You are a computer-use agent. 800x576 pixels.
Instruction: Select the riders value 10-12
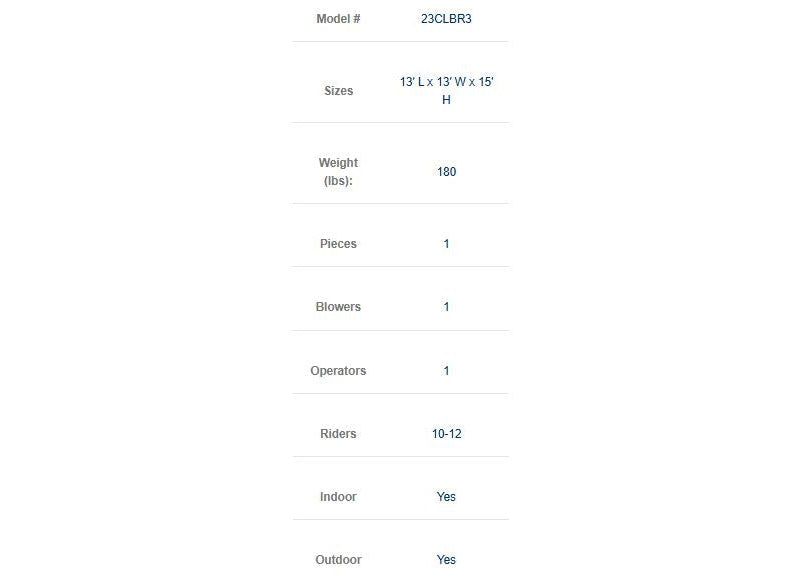(x=446, y=434)
